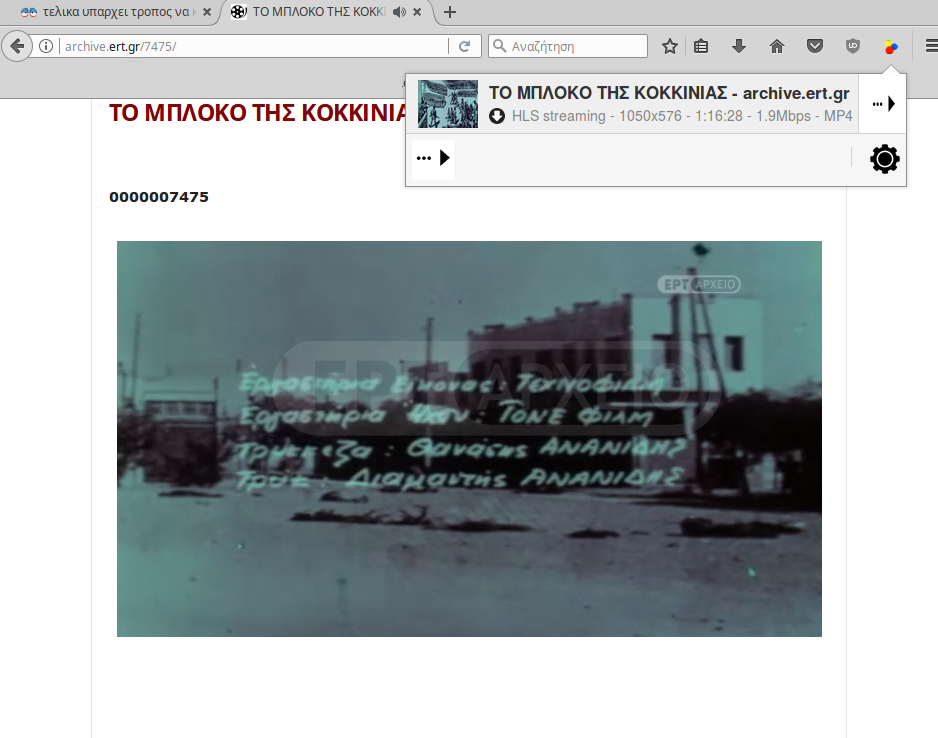The height and width of the screenshot is (738, 938).
Task: Expand the lower more-actions arrow in popup
Action: coord(433,158)
